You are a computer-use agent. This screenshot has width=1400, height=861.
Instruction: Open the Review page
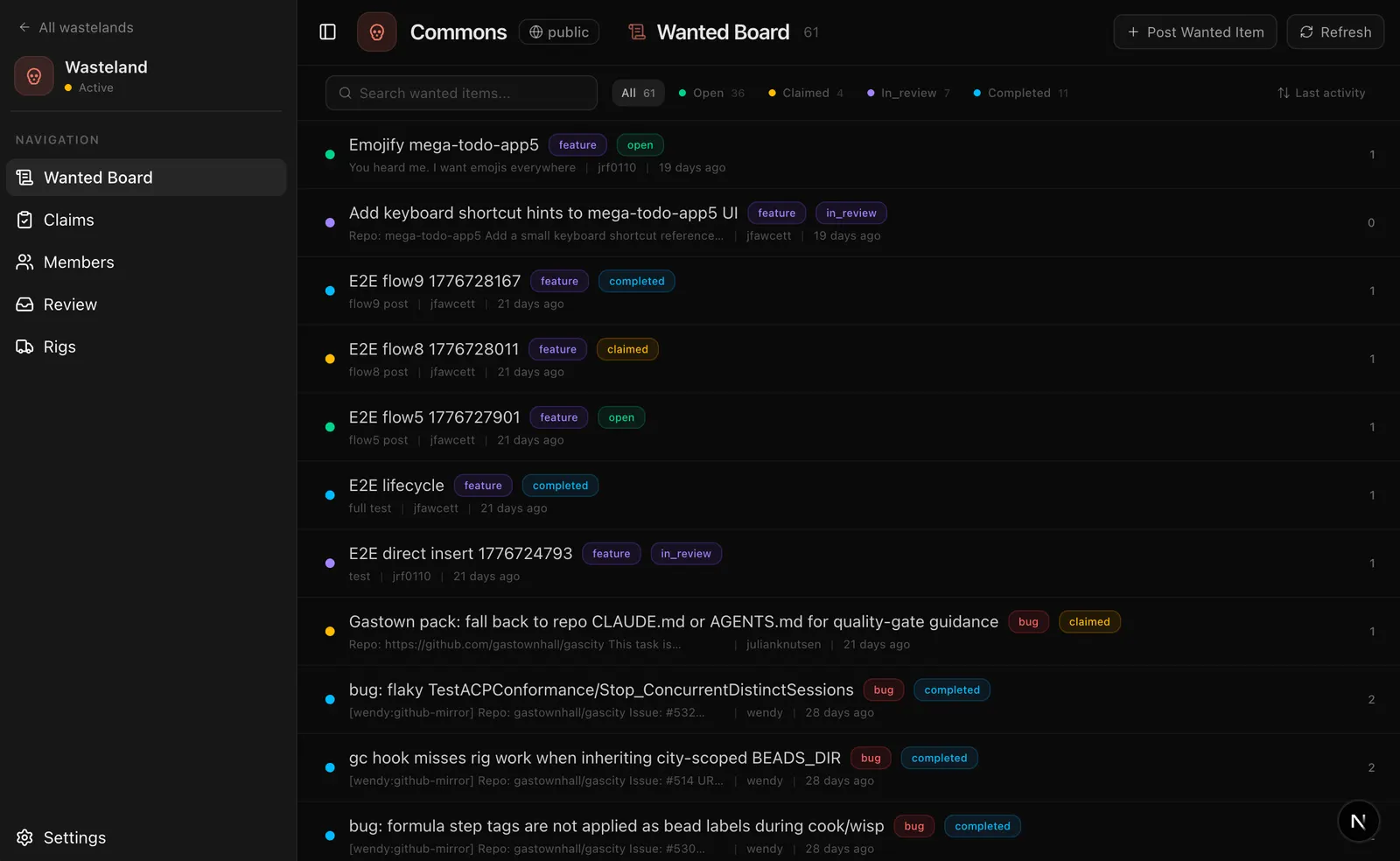coord(146,304)
